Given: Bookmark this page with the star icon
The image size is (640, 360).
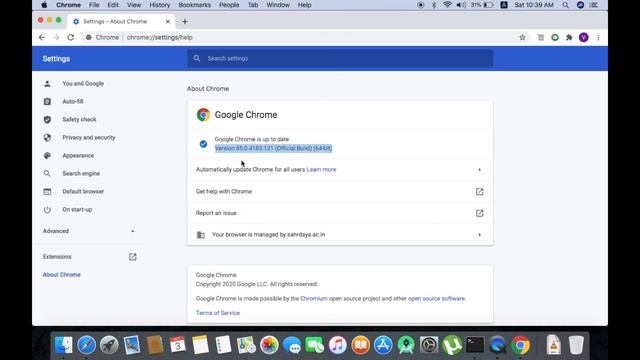Looking at the screenshot, I should pyautogui.click(x=522, y=38).
